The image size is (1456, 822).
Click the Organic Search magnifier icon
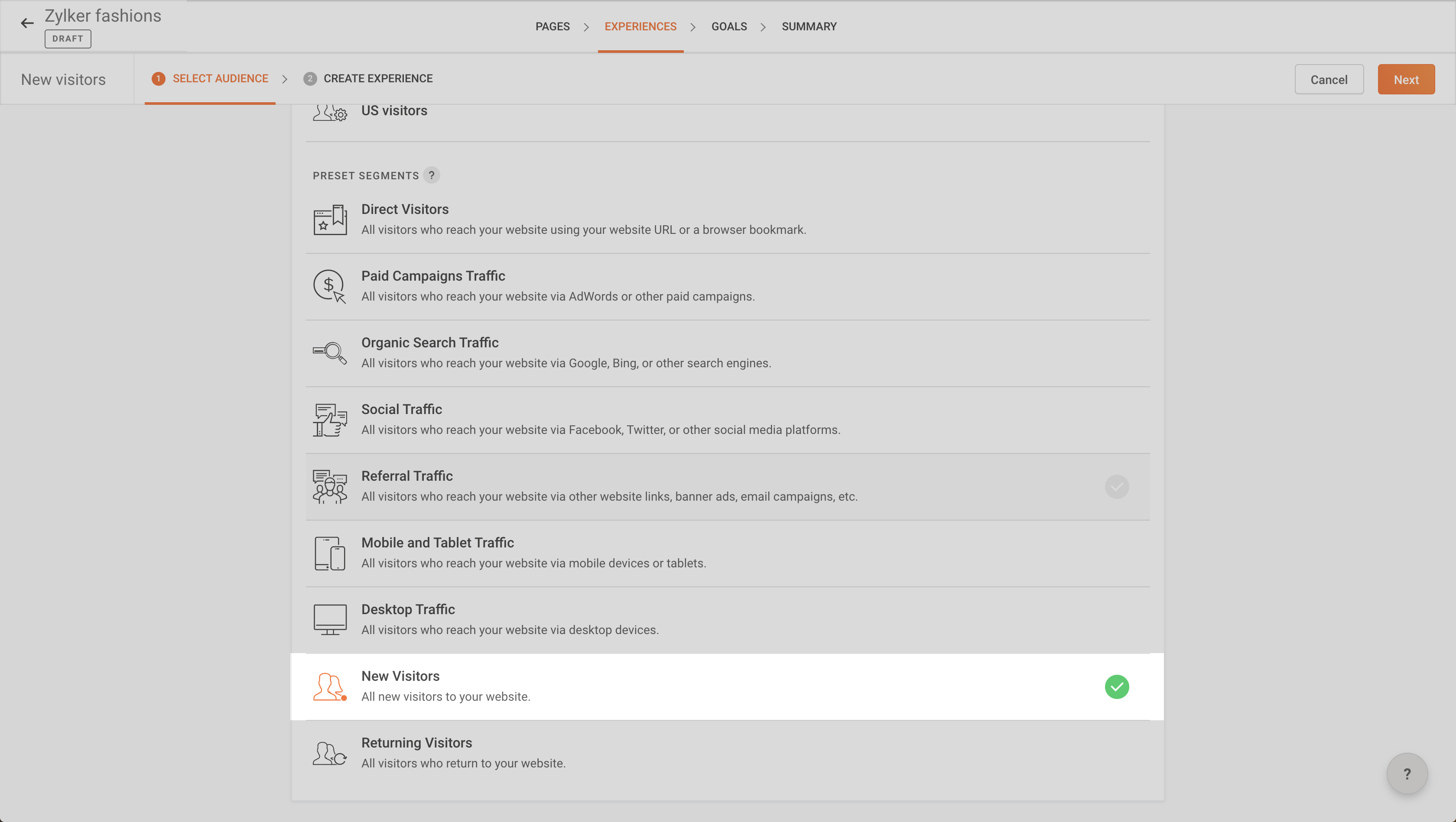[330, 353]
